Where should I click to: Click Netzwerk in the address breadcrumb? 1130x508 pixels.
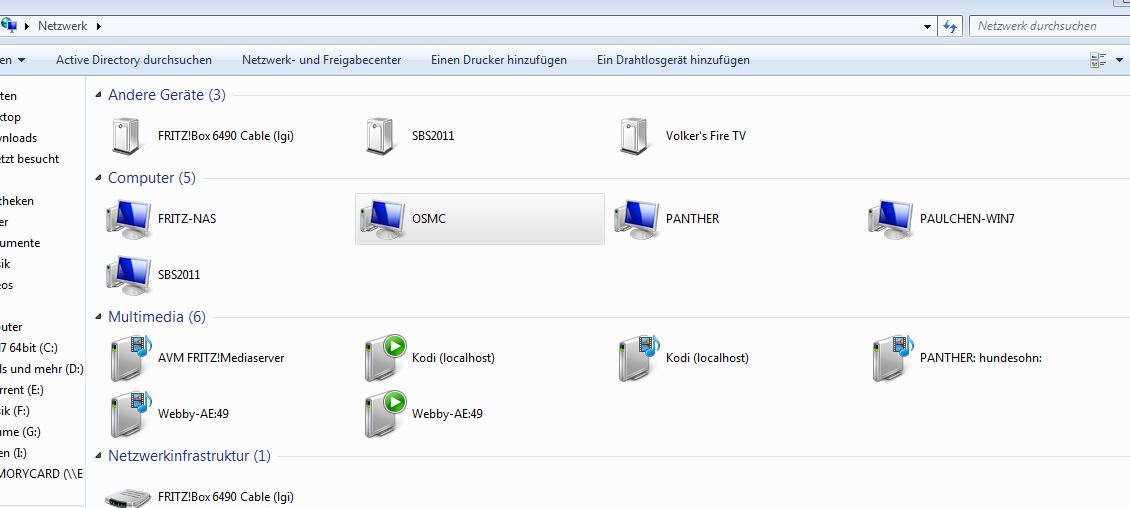(x=63, y=26)
